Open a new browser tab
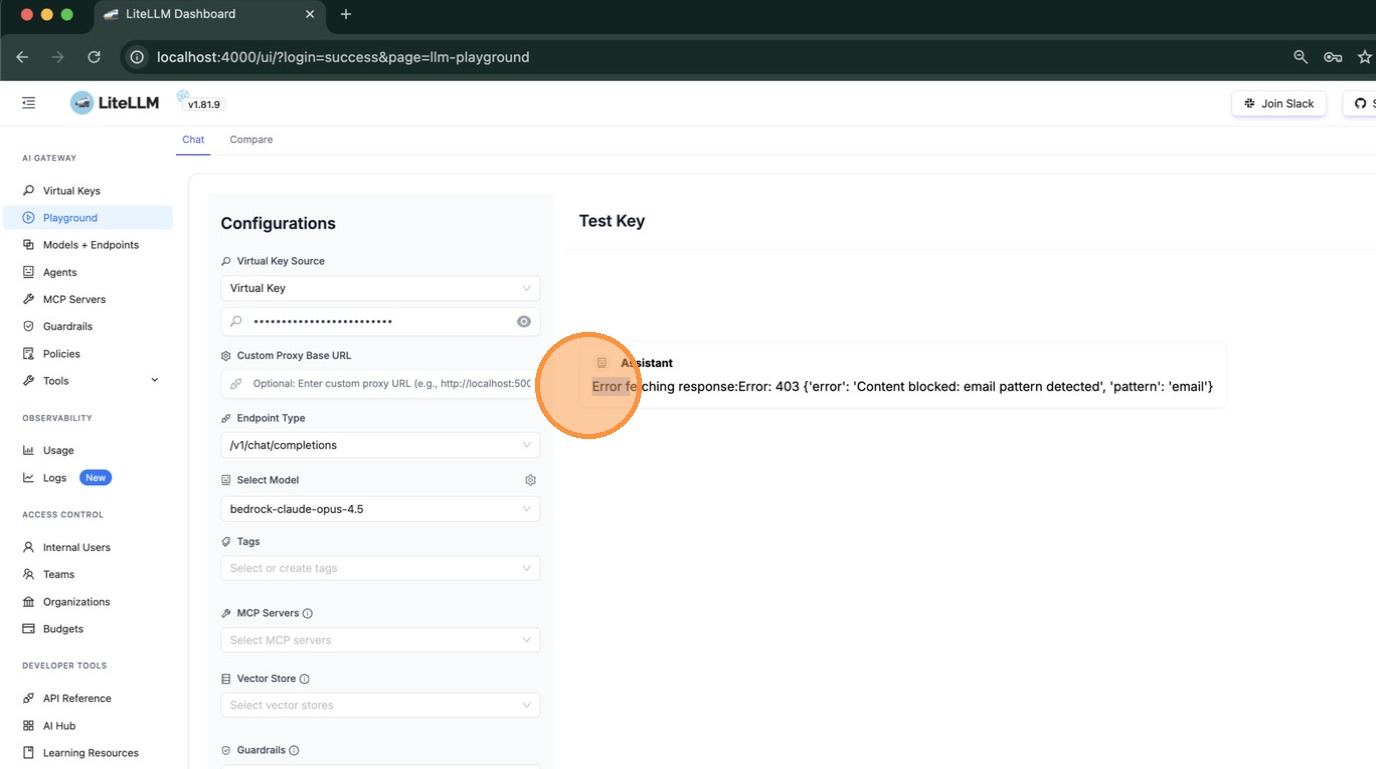The height and width of the screenshot is (769, 1376). click(346, 14)
